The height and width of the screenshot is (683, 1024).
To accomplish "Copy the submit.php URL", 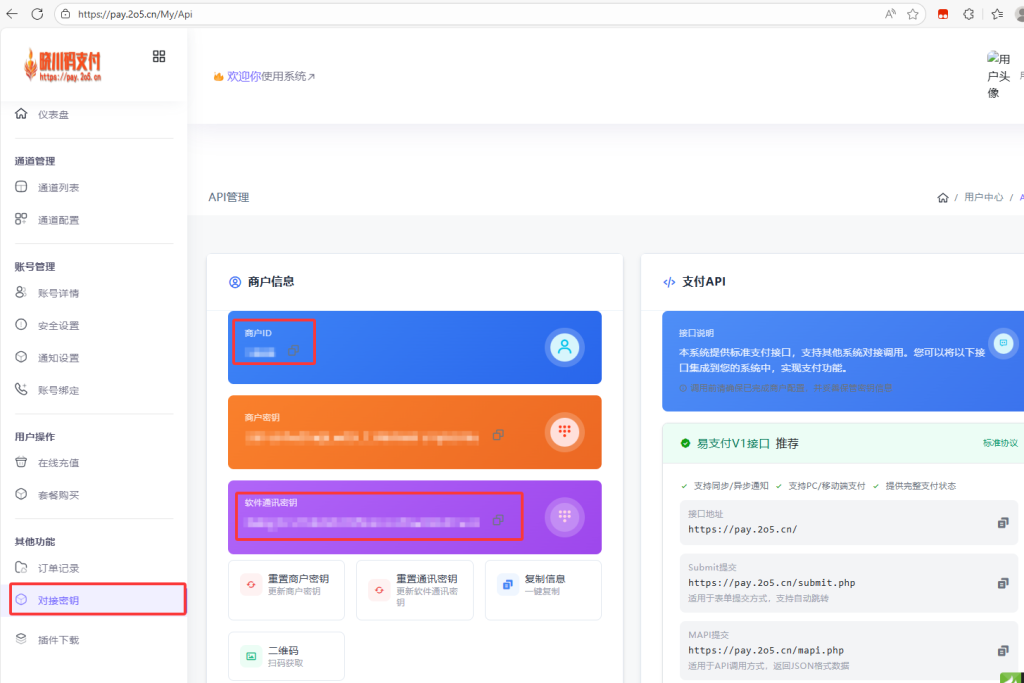I will tap(1002, 583).
